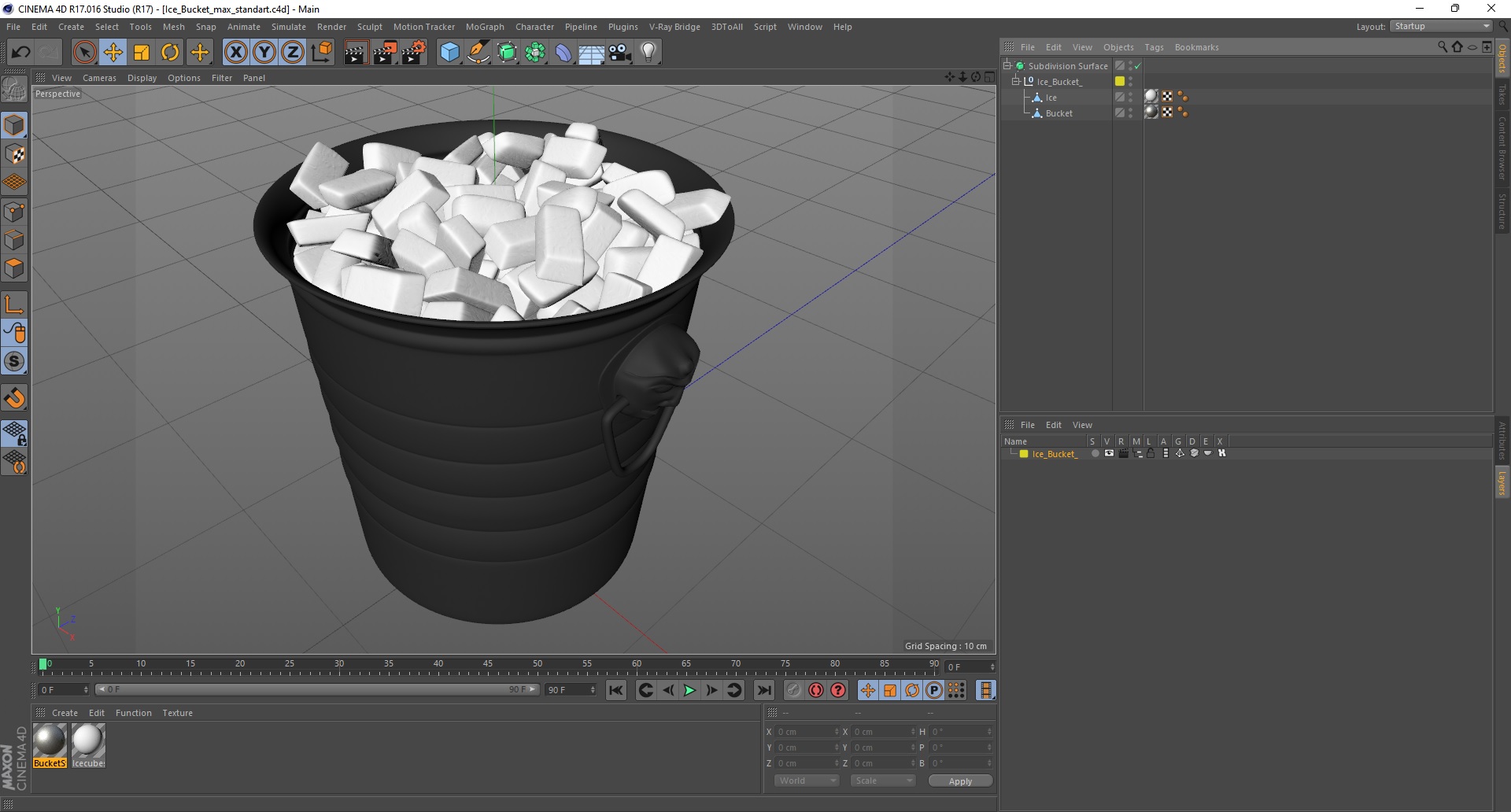
Task: Click the X position input field
Action: click(807, 732)
